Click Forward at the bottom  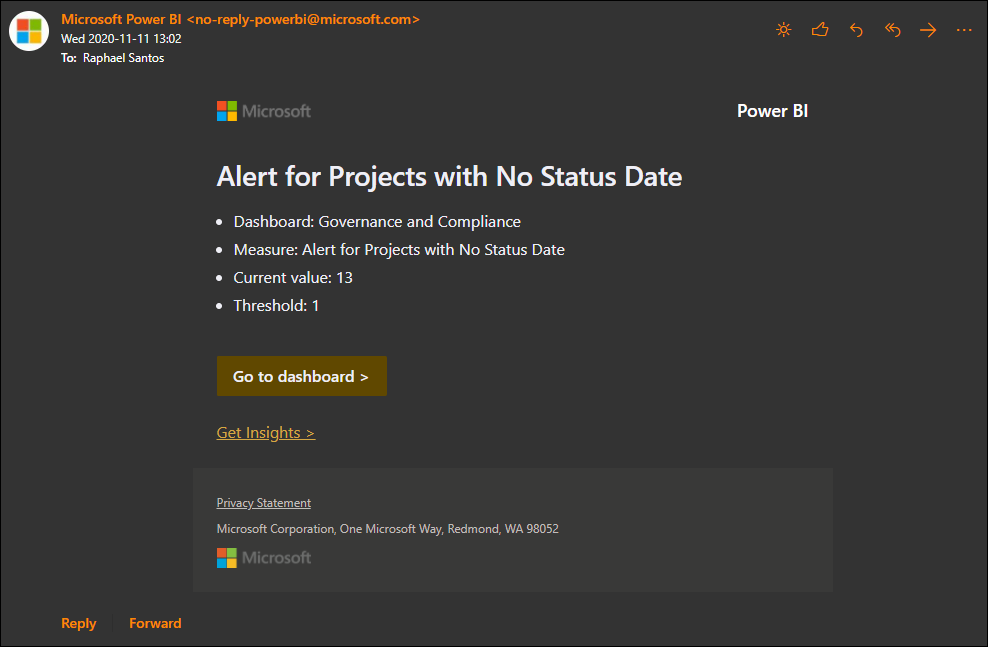(x=155, y=623)
